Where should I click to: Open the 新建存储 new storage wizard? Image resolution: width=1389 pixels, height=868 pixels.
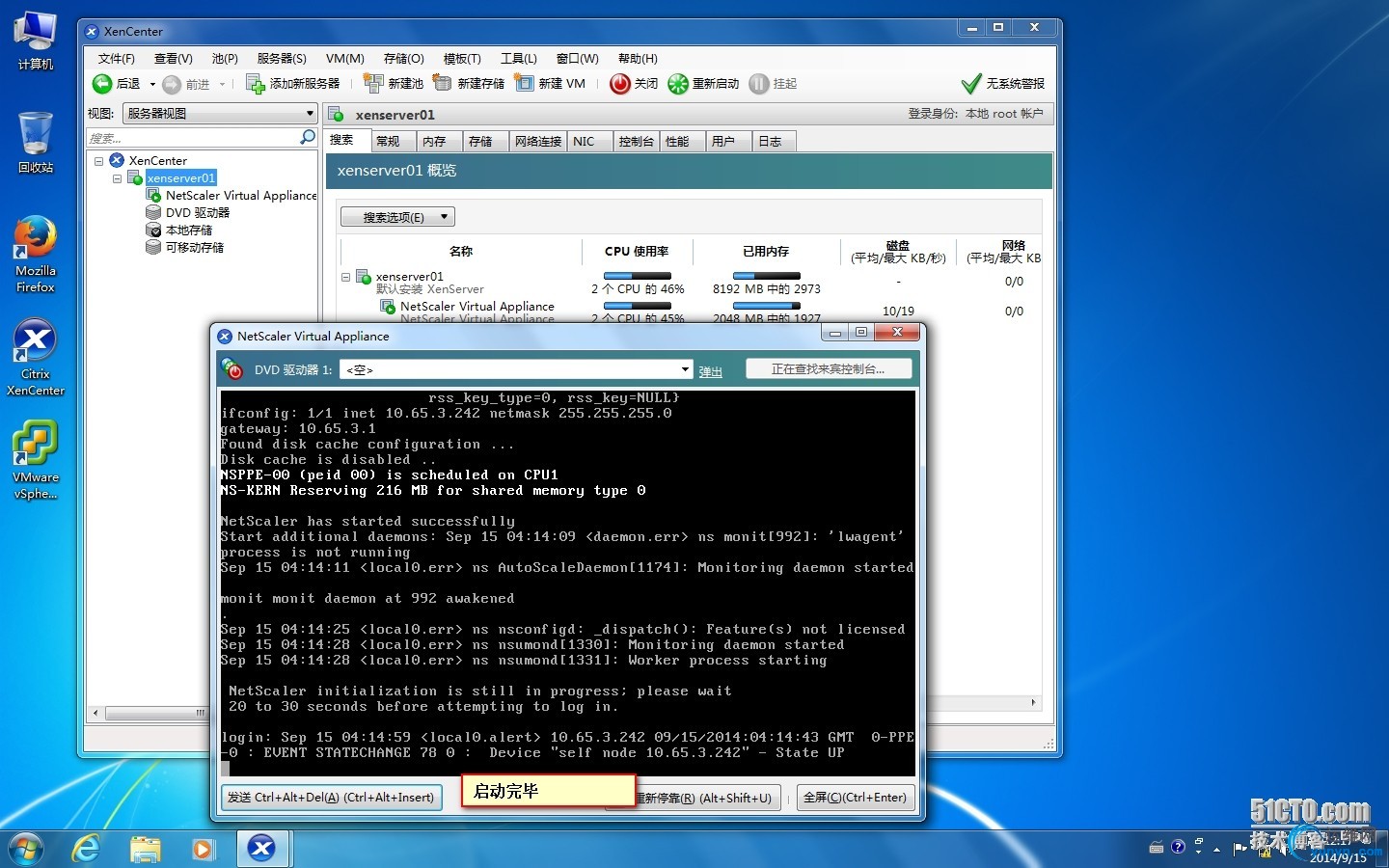pyautogui.click(x=469, y=84)
